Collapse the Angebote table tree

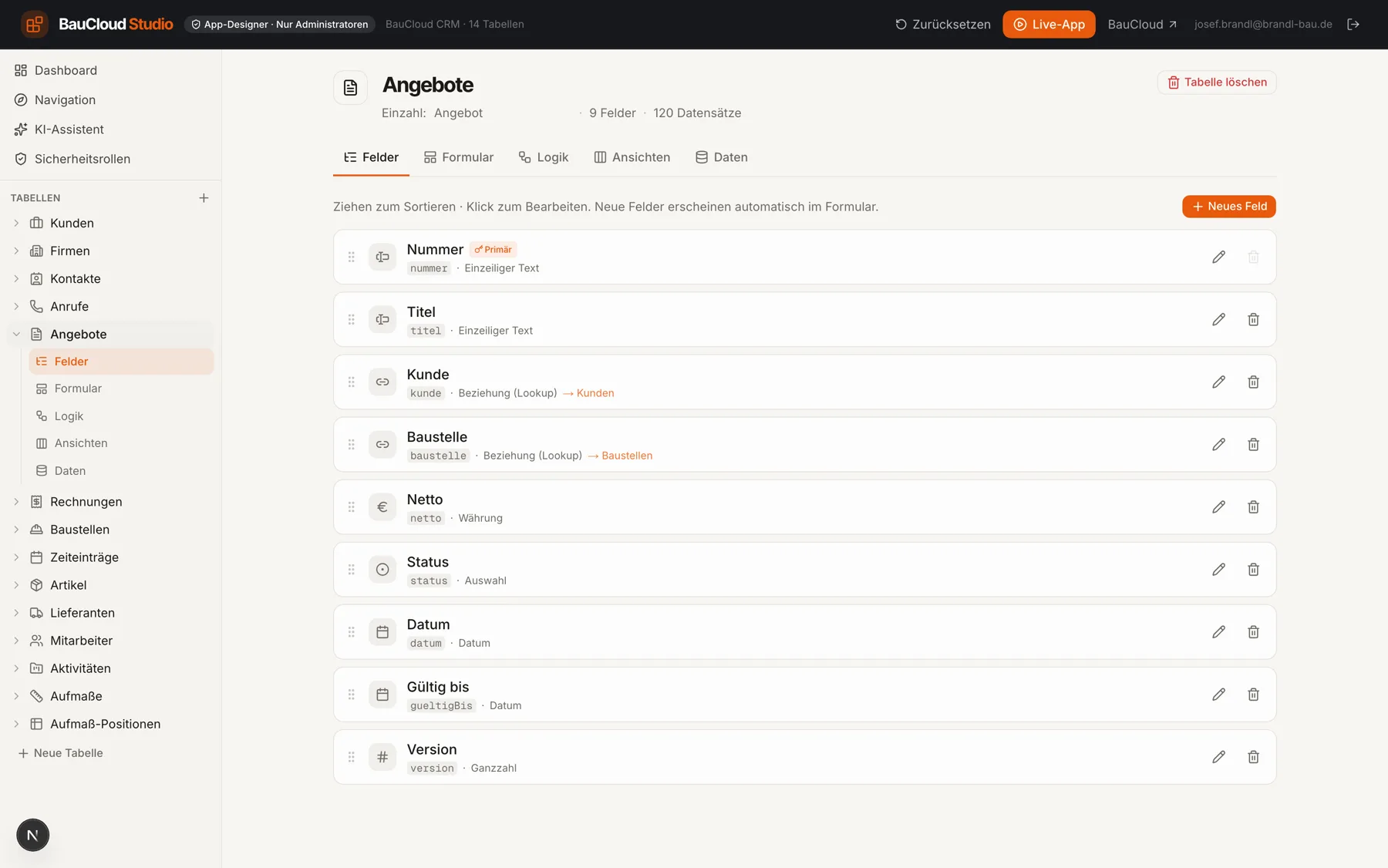pyautogui.click(x=16, y=334)
